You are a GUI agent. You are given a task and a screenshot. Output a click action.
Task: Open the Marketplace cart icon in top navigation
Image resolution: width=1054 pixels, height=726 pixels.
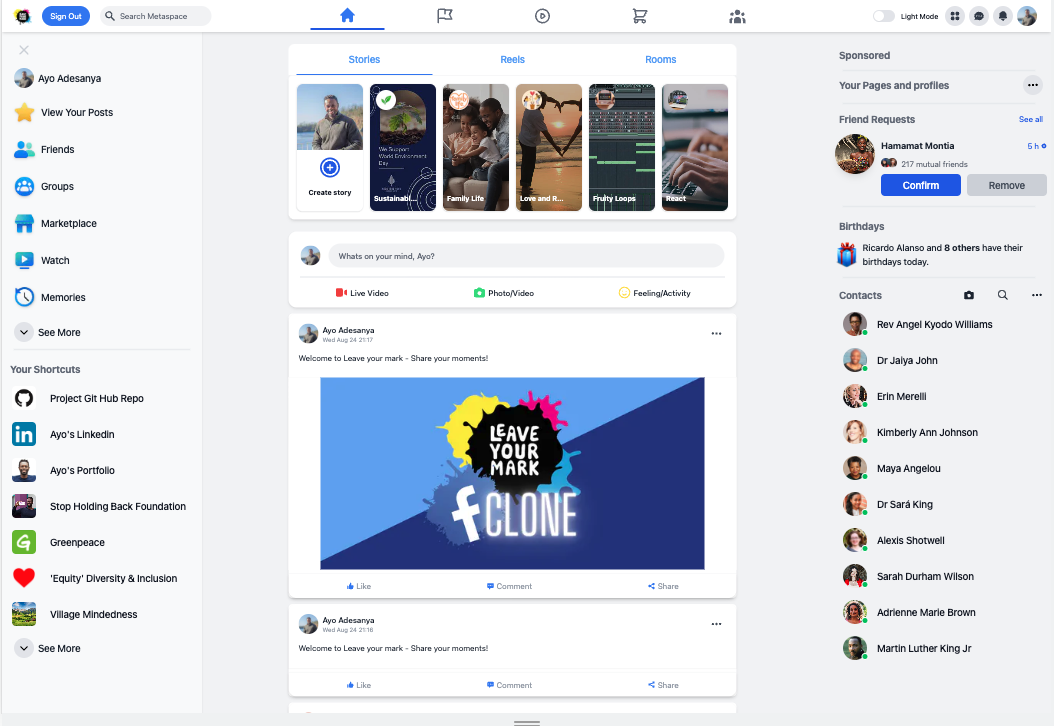pyautogui.click(x=639, y=15)
